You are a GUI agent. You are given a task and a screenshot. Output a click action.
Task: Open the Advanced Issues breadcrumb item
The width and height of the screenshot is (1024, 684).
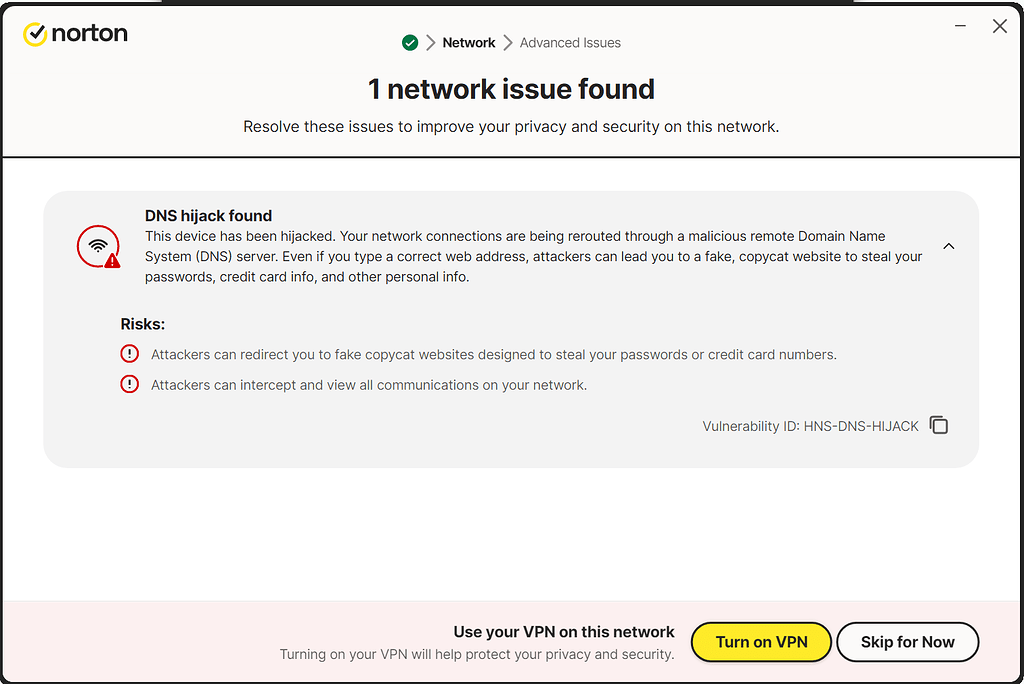[570, 42]
